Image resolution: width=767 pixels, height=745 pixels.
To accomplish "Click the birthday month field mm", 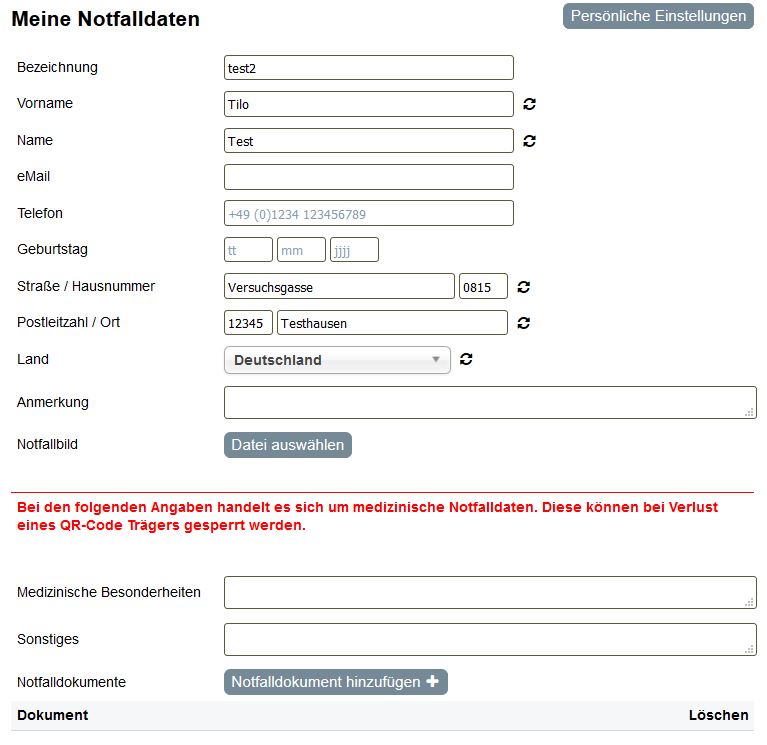I will pyautogui.click(x=301, y=249).
